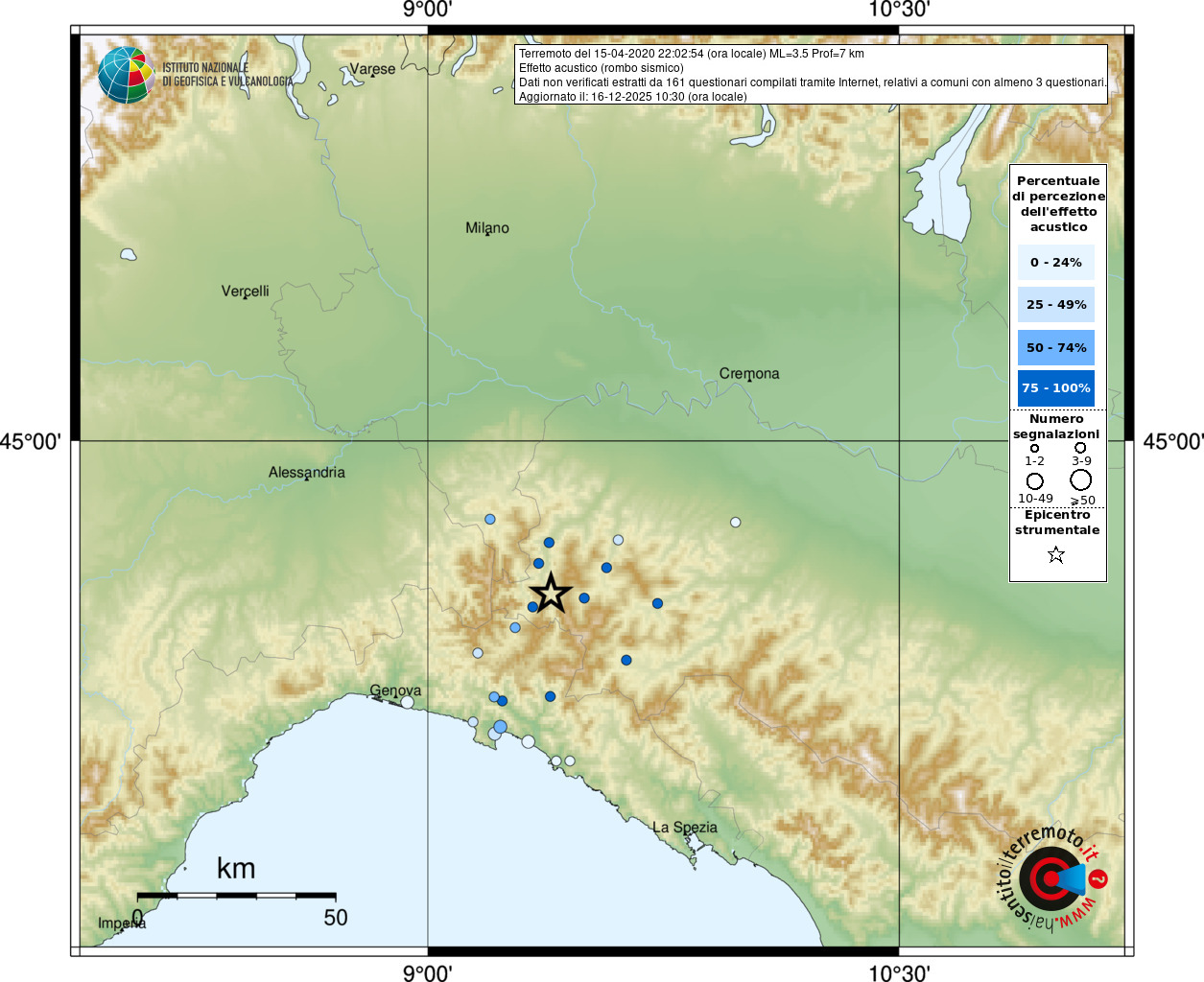Click the La Spezia city label
The image size is (1204, 982).
pyautogui.click(x=684, y=827)
